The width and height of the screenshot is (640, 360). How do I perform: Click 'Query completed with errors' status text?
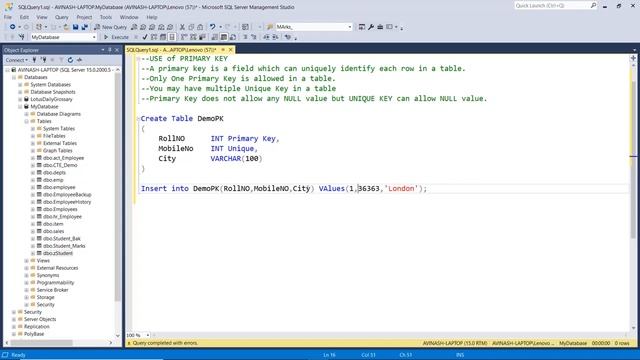165,343
